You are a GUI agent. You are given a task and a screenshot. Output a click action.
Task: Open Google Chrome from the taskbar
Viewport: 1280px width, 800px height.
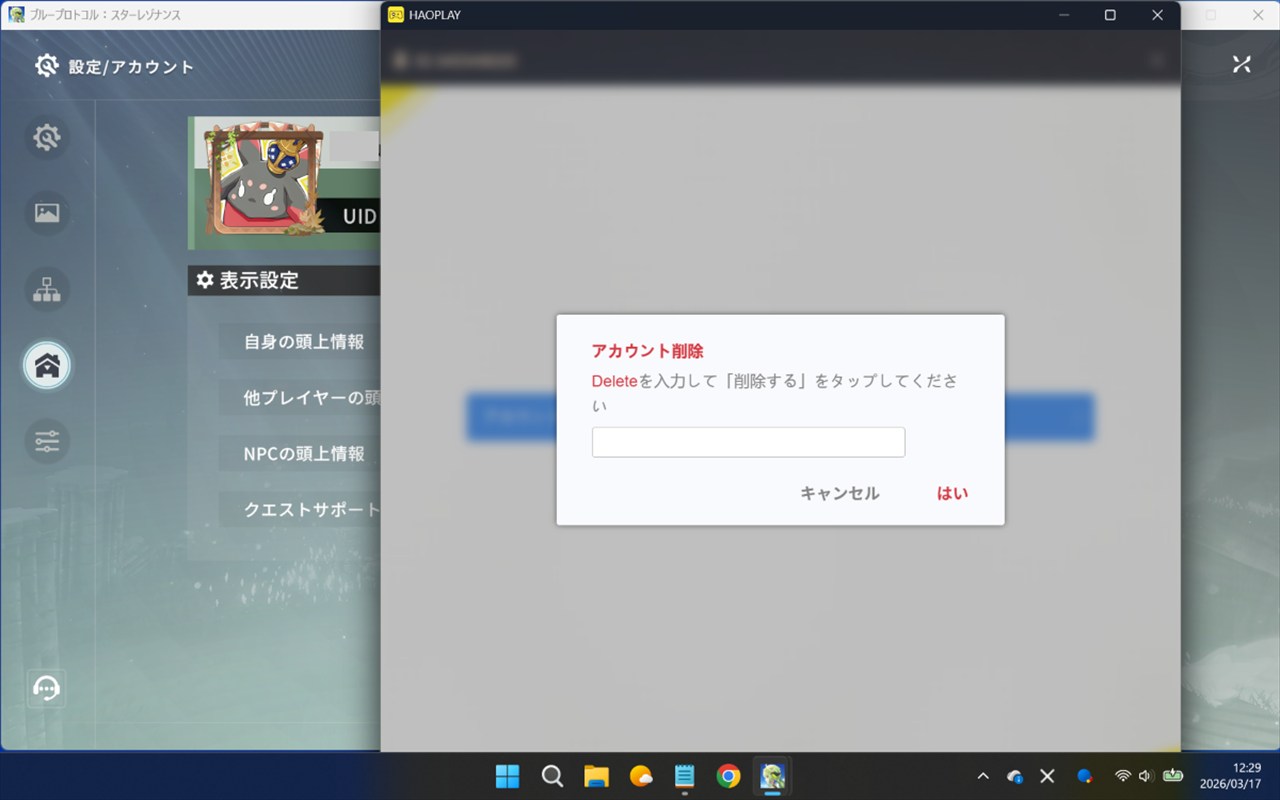[728, 776]
